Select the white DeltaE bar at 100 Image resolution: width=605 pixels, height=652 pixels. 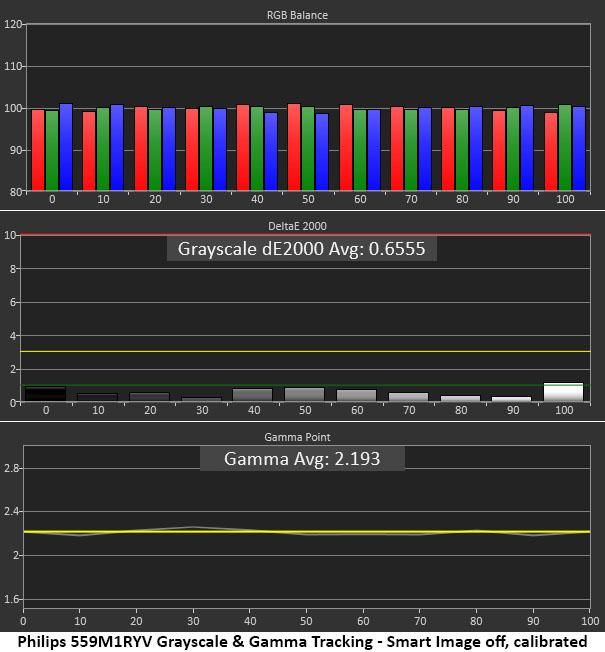pyautogui.click(x=563, y=392)
